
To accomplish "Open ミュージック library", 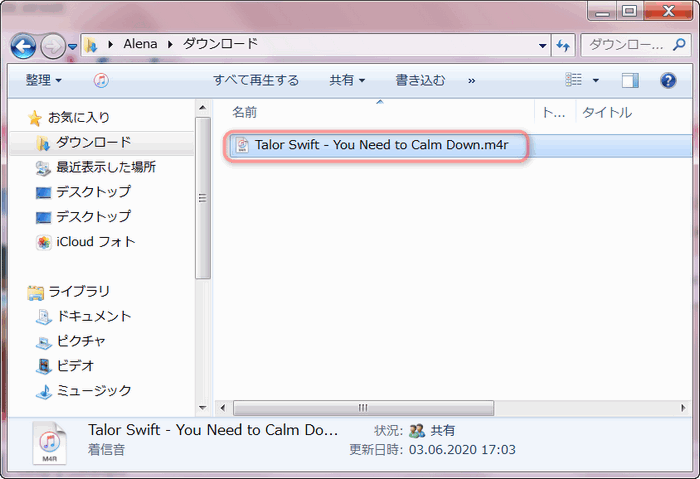I will (x=94, y=391).
